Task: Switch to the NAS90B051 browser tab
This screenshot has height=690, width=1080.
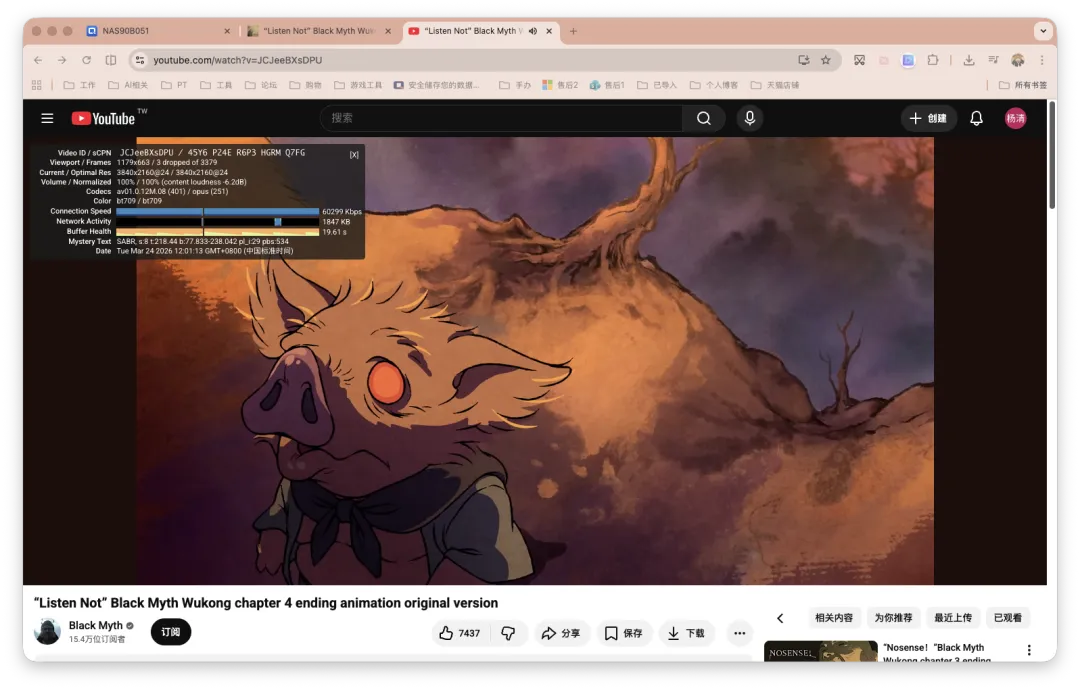Action: tap(158, 31)
